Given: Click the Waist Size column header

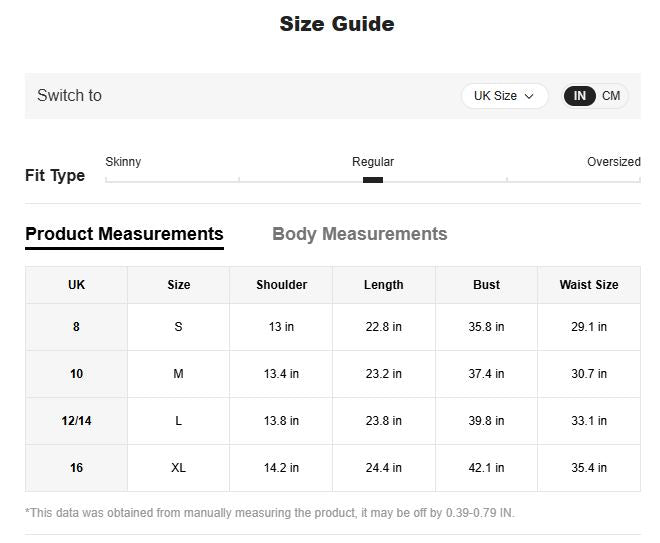Looking at the screenshot, I should tap(588, 285).
